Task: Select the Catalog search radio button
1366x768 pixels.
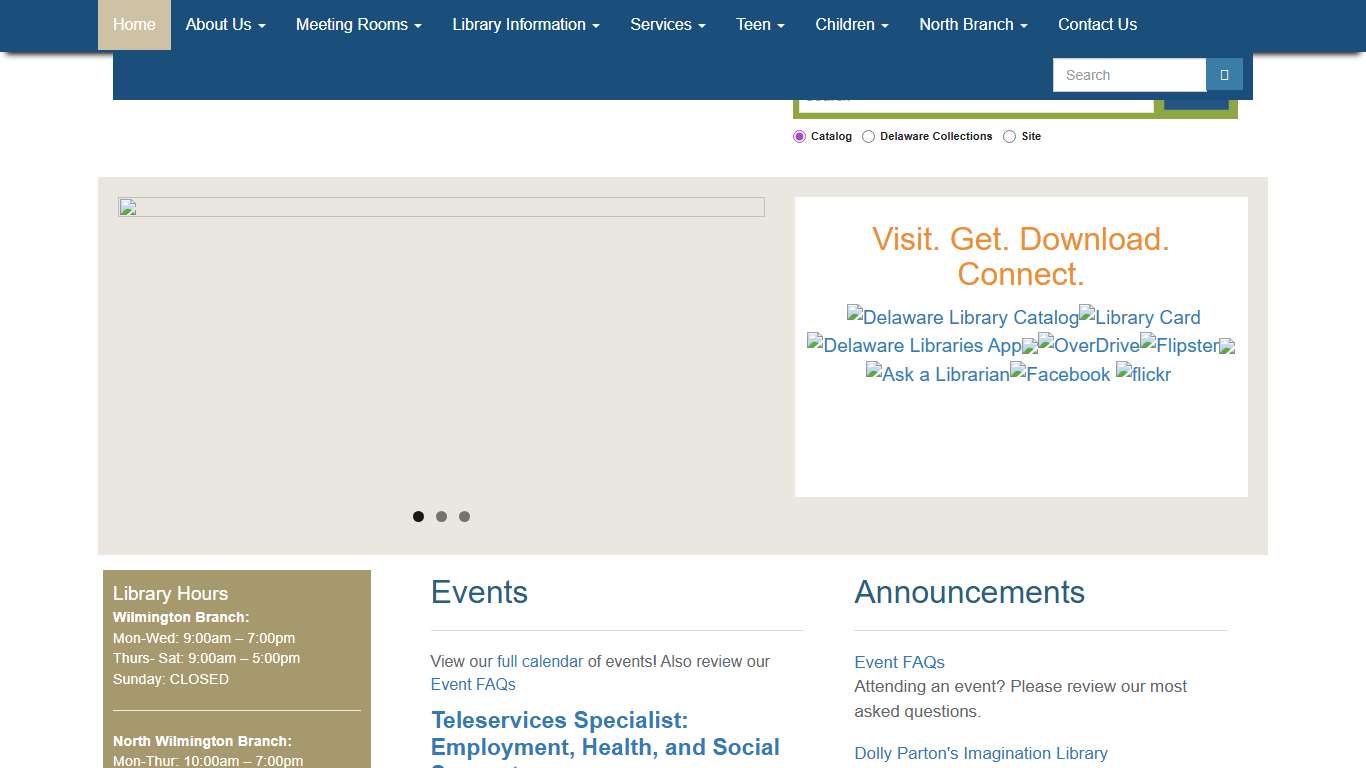Action: (x=799, y=136)
